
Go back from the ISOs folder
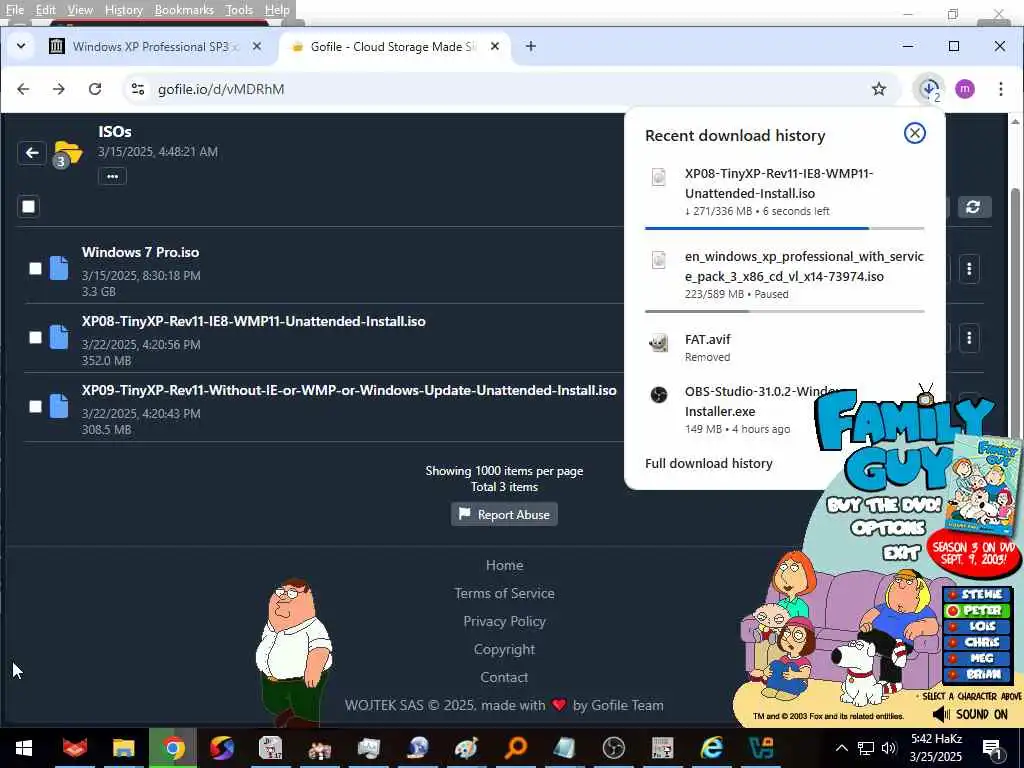(x=32, y=153)
